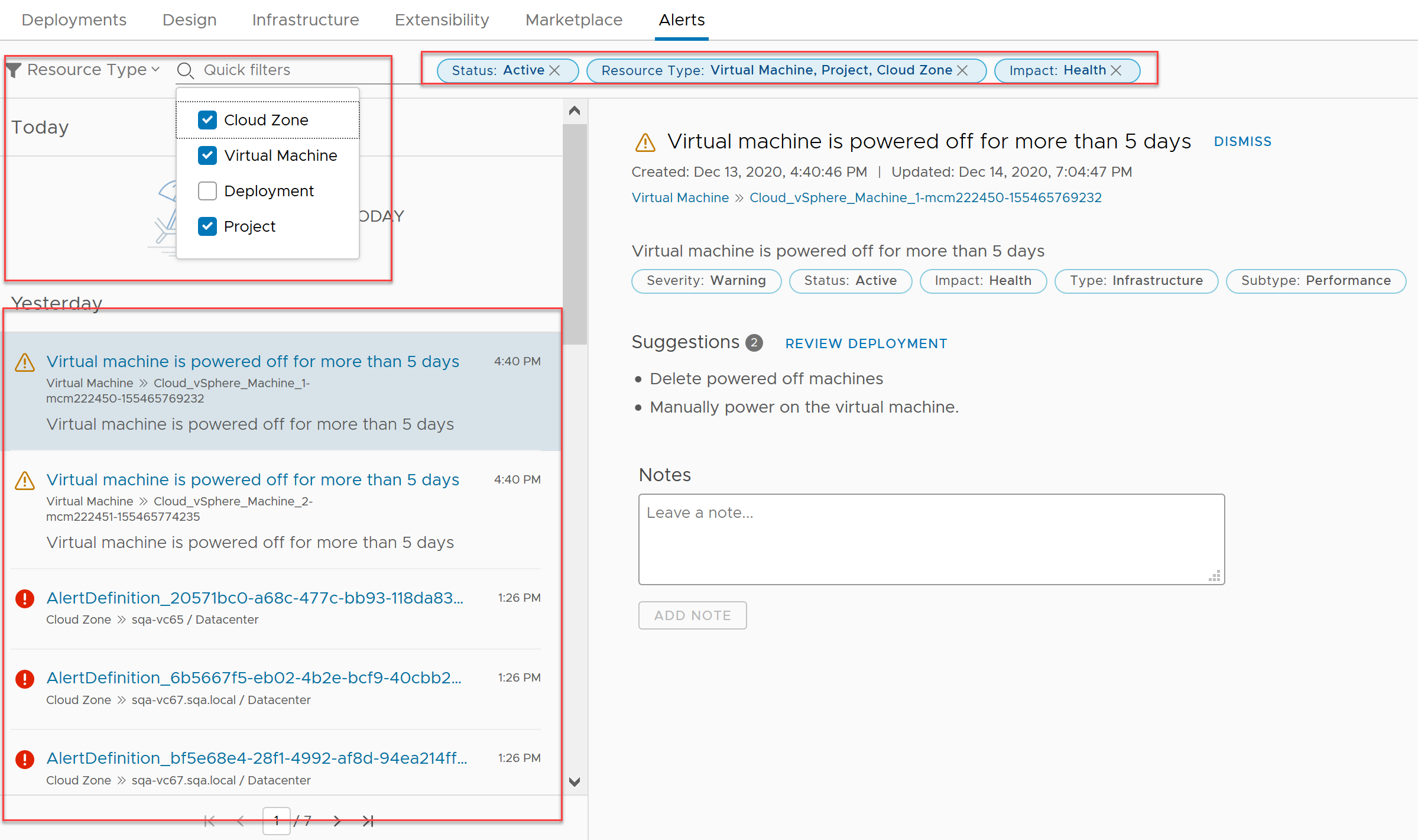Toggle the Cloud Zone checkbox

tap(207, 119)
